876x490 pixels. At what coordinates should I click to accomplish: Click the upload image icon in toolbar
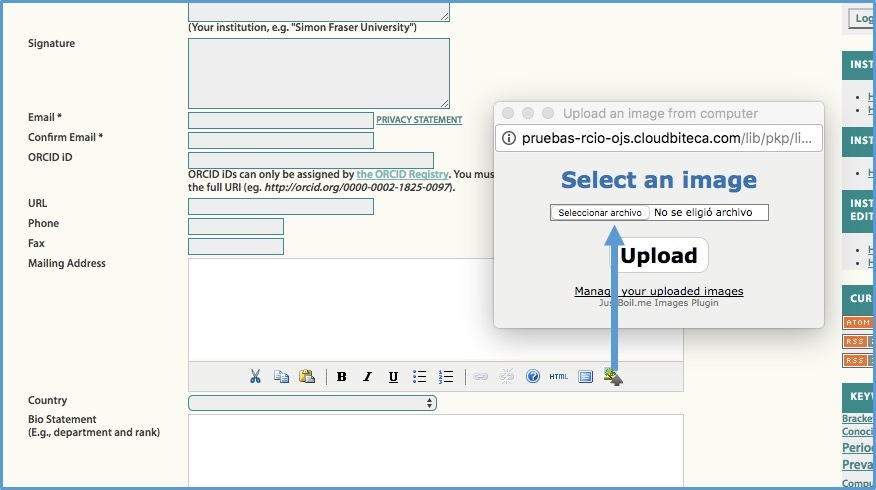[x=613, y=377]
